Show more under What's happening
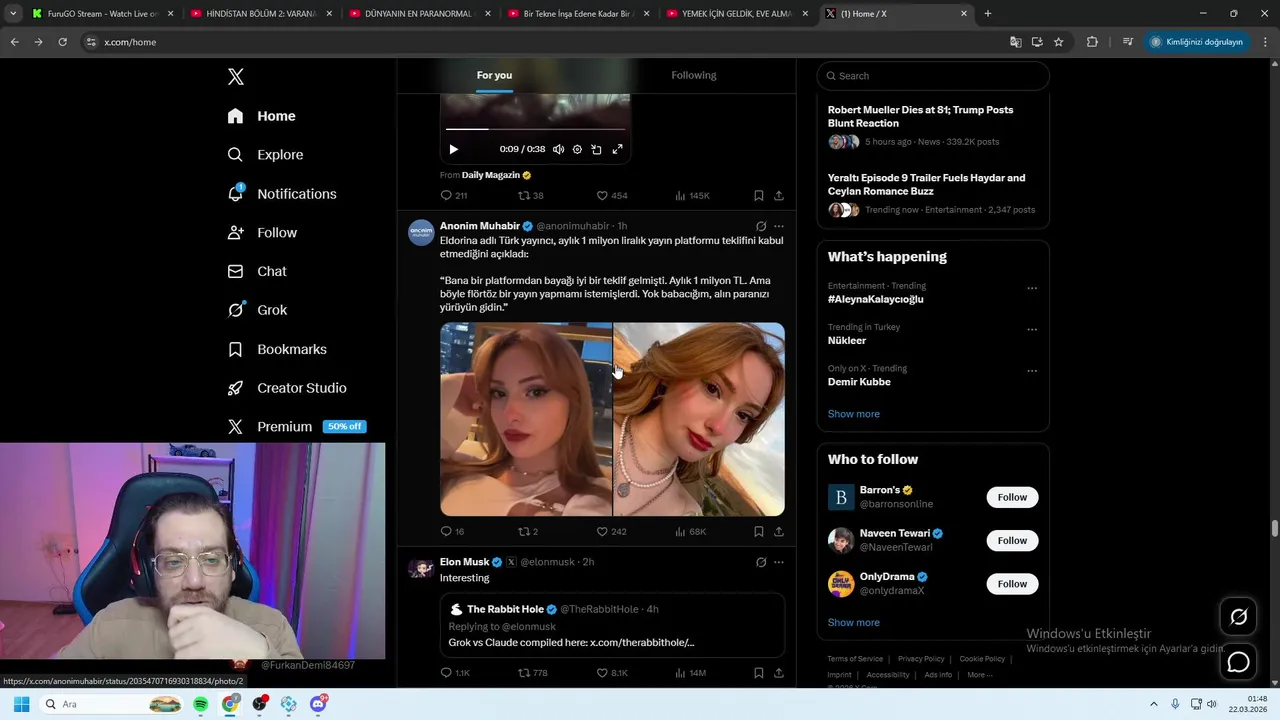 point(854,414)
